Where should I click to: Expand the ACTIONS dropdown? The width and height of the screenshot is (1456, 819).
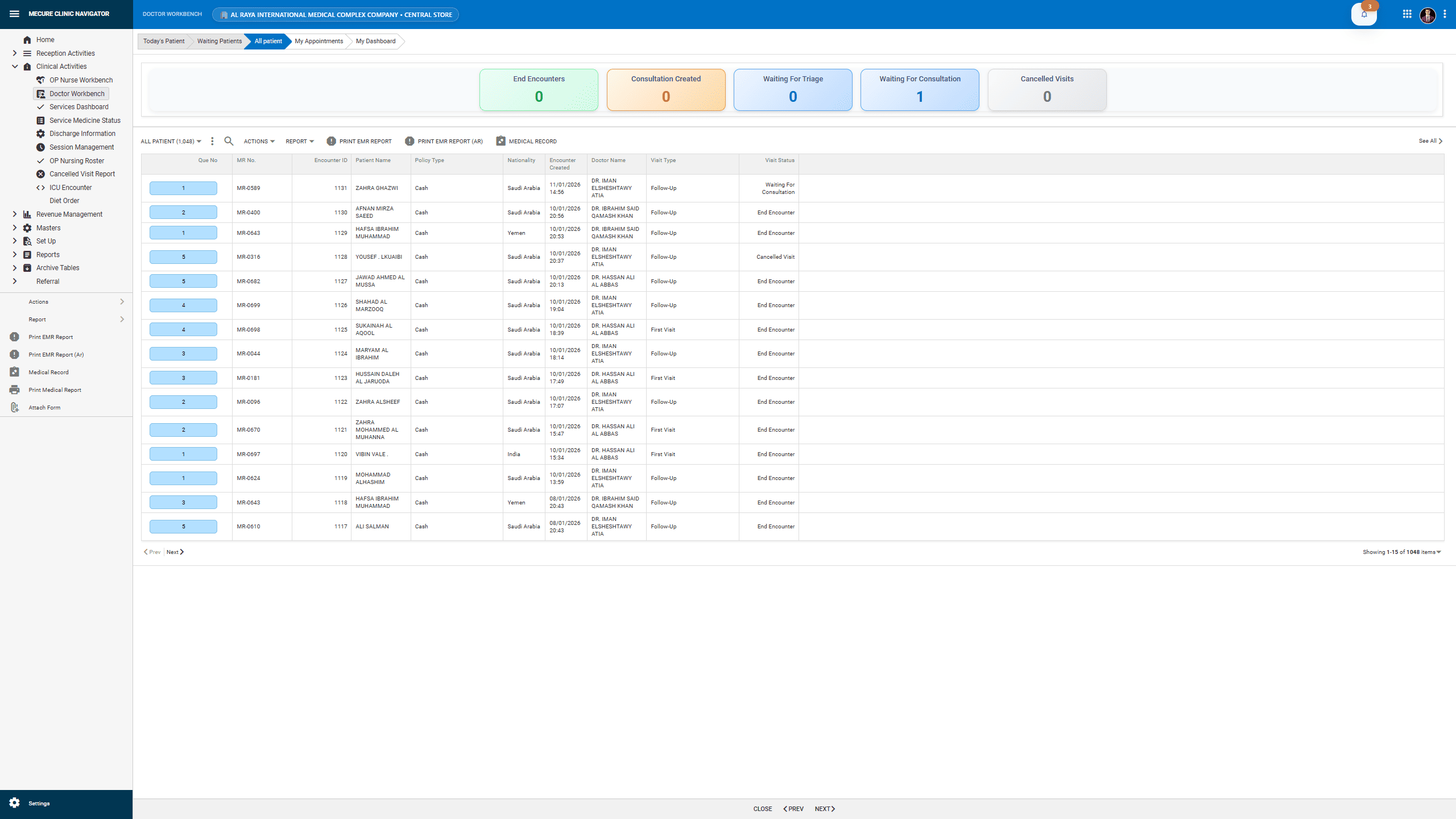click(x=258, y=140)
